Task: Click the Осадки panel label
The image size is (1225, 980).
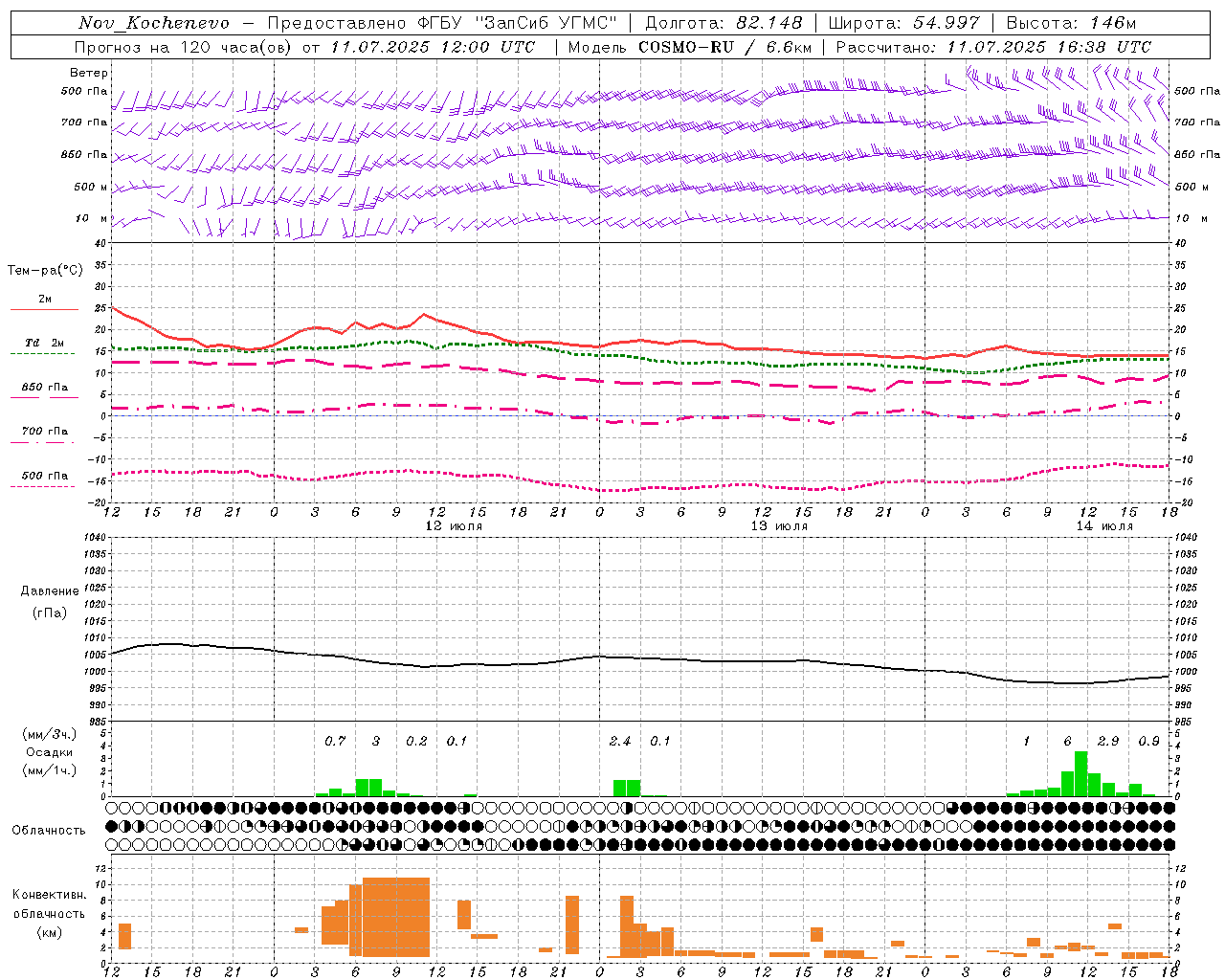Action: tap(50, 752)
